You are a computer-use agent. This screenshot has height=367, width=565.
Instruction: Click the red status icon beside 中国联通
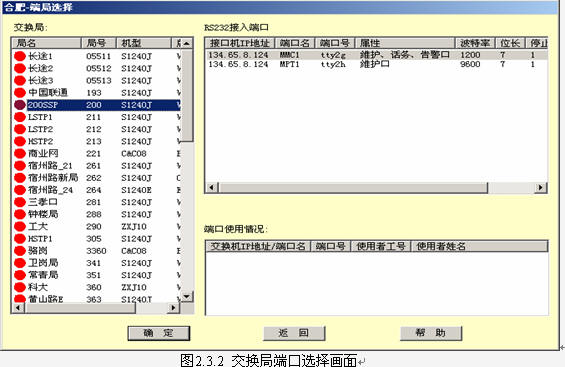pos(20,93)
